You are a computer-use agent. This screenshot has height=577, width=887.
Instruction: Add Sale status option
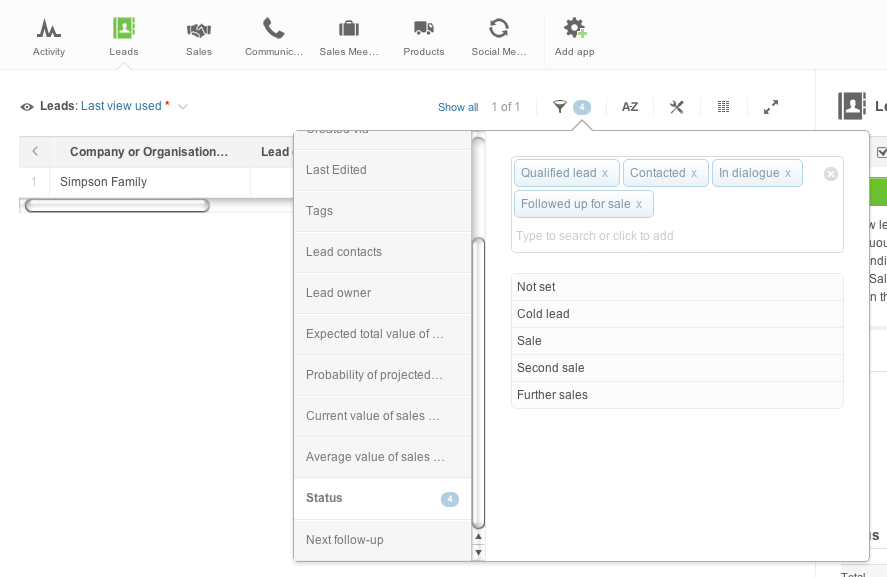point(677,341)
